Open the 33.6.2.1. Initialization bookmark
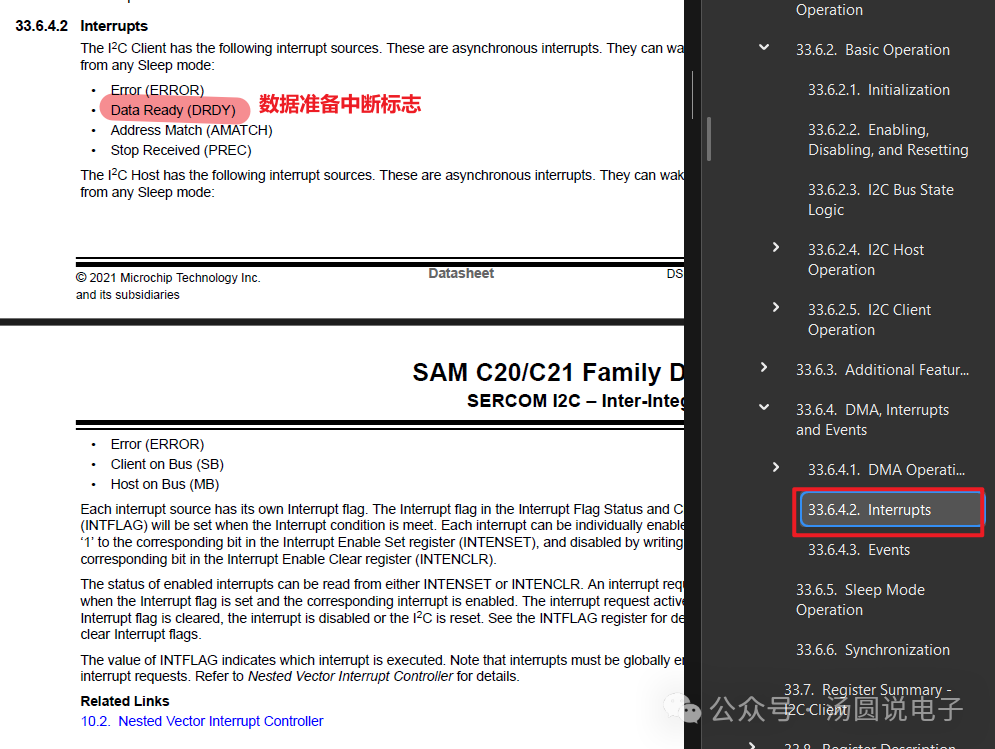995x749 pixels. tap(878, 90)
